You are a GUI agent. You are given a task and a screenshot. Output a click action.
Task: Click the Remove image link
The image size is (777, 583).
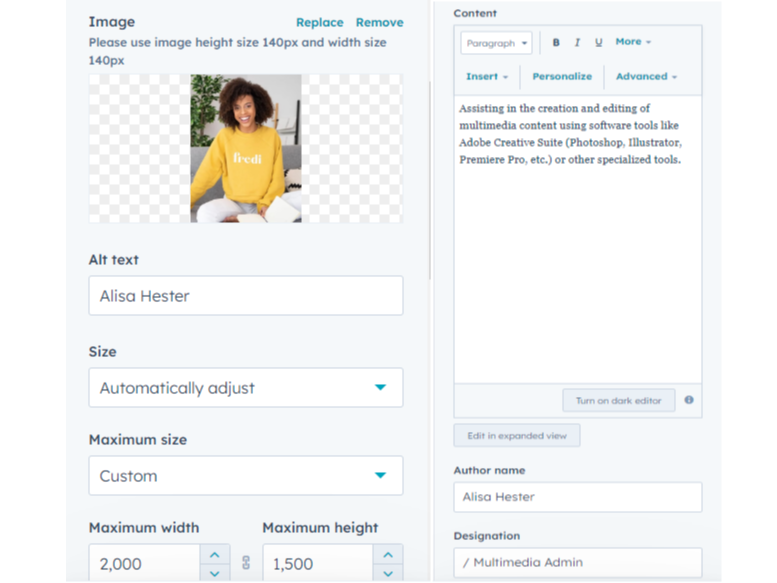coord(380,22)
